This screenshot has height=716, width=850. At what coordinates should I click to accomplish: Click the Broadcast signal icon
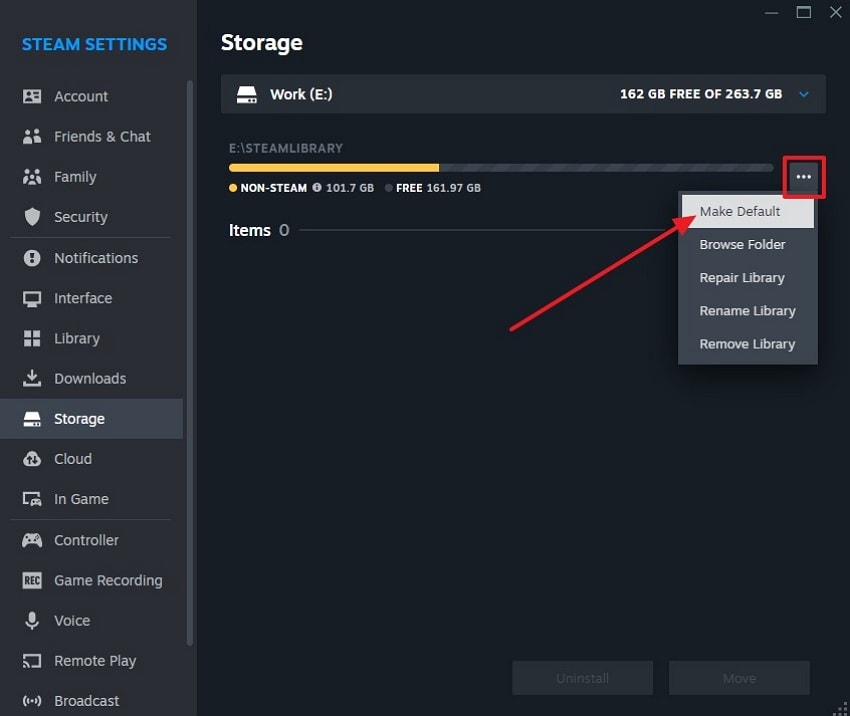[x=32, y=701]
